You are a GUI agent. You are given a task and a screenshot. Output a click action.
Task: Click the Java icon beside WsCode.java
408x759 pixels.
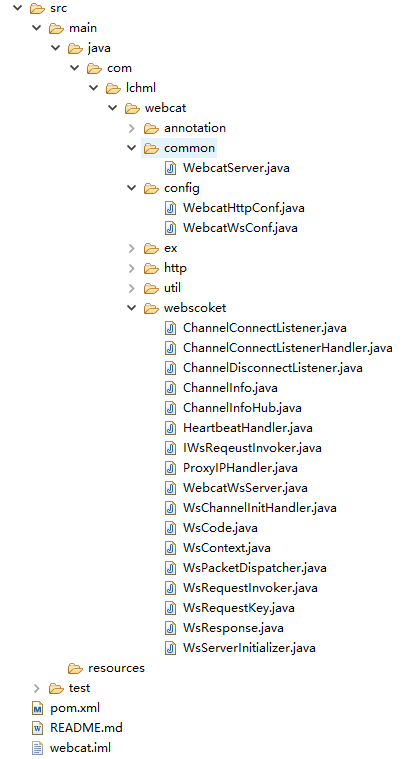tap(170, 528)
